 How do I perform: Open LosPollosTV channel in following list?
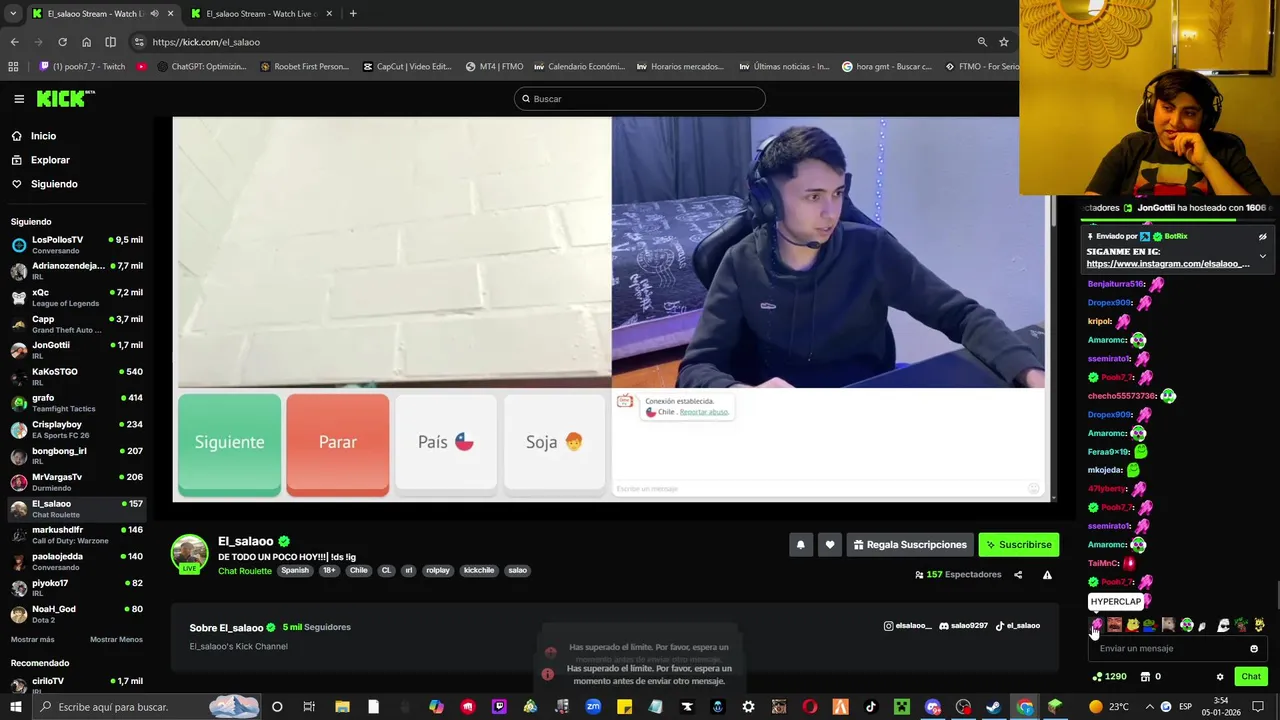tap(76, 245)
